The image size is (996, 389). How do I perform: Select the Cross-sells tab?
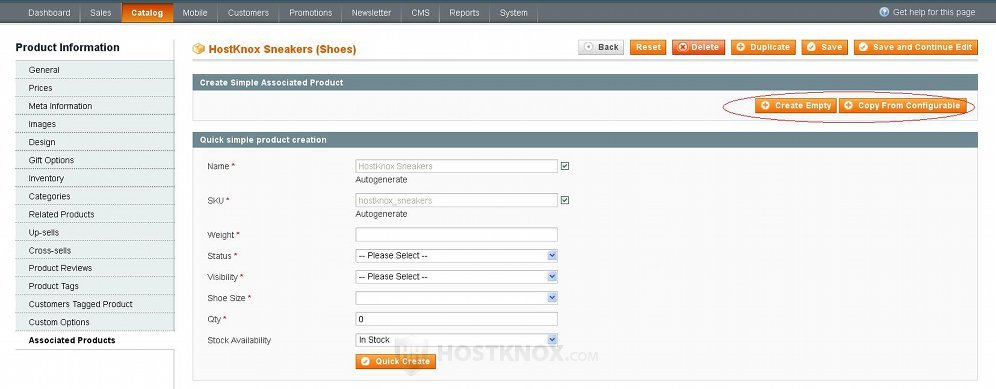click(x=95, y=250)
